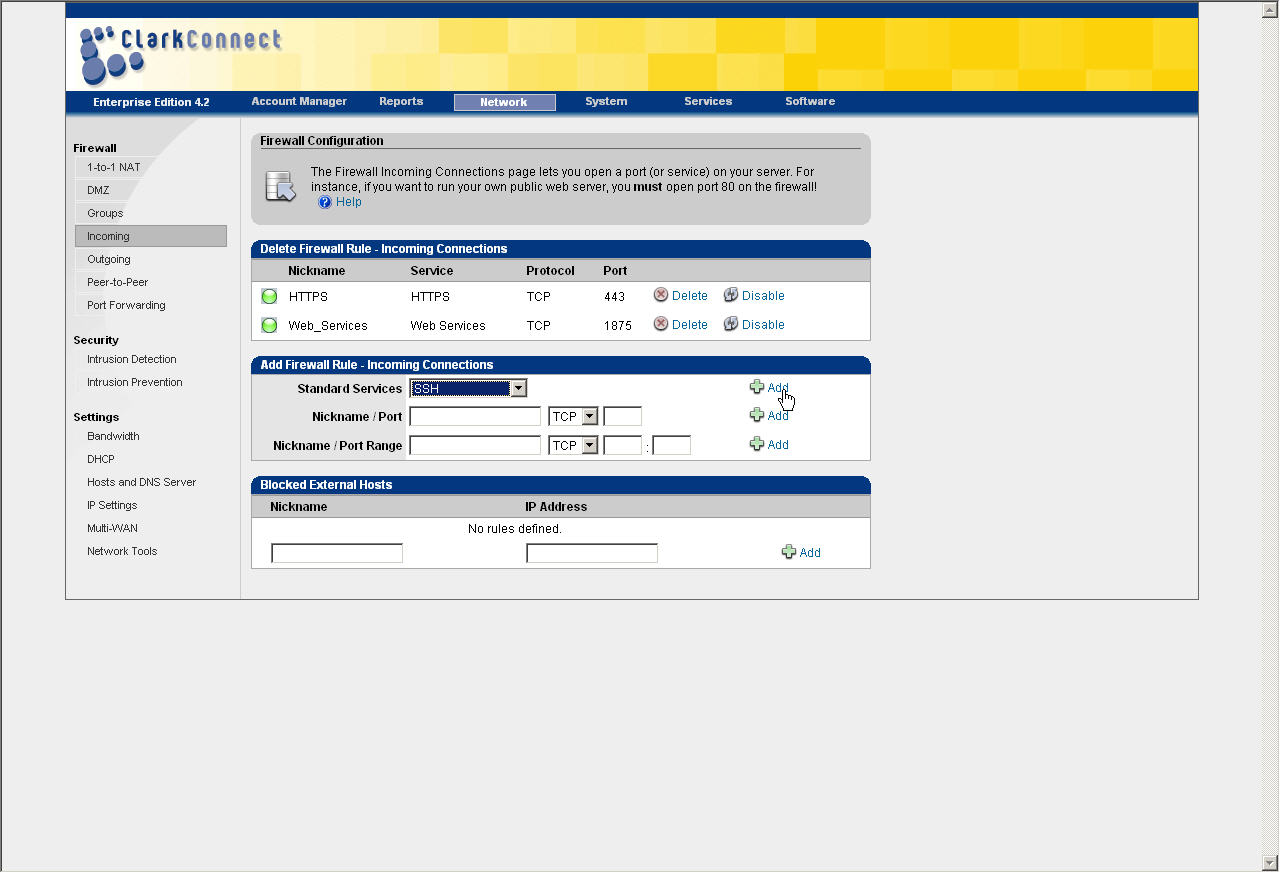This screenshot has height=873, width=1280.
Task: Toggle green status light of HTTPS rule
Action: (x=269, y=296)
